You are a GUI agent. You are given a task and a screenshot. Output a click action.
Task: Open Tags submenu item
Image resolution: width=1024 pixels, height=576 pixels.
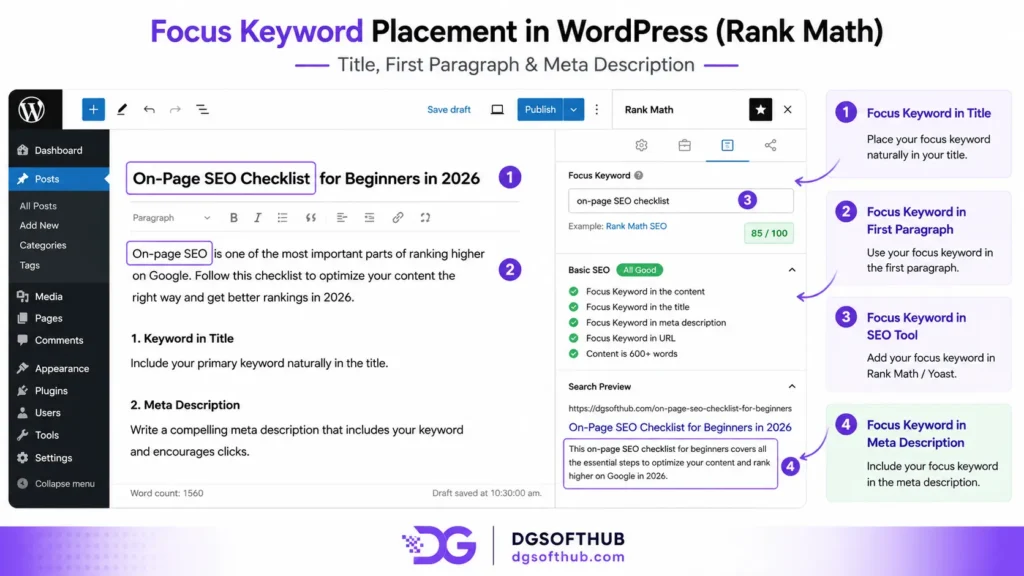coord(29,265)
